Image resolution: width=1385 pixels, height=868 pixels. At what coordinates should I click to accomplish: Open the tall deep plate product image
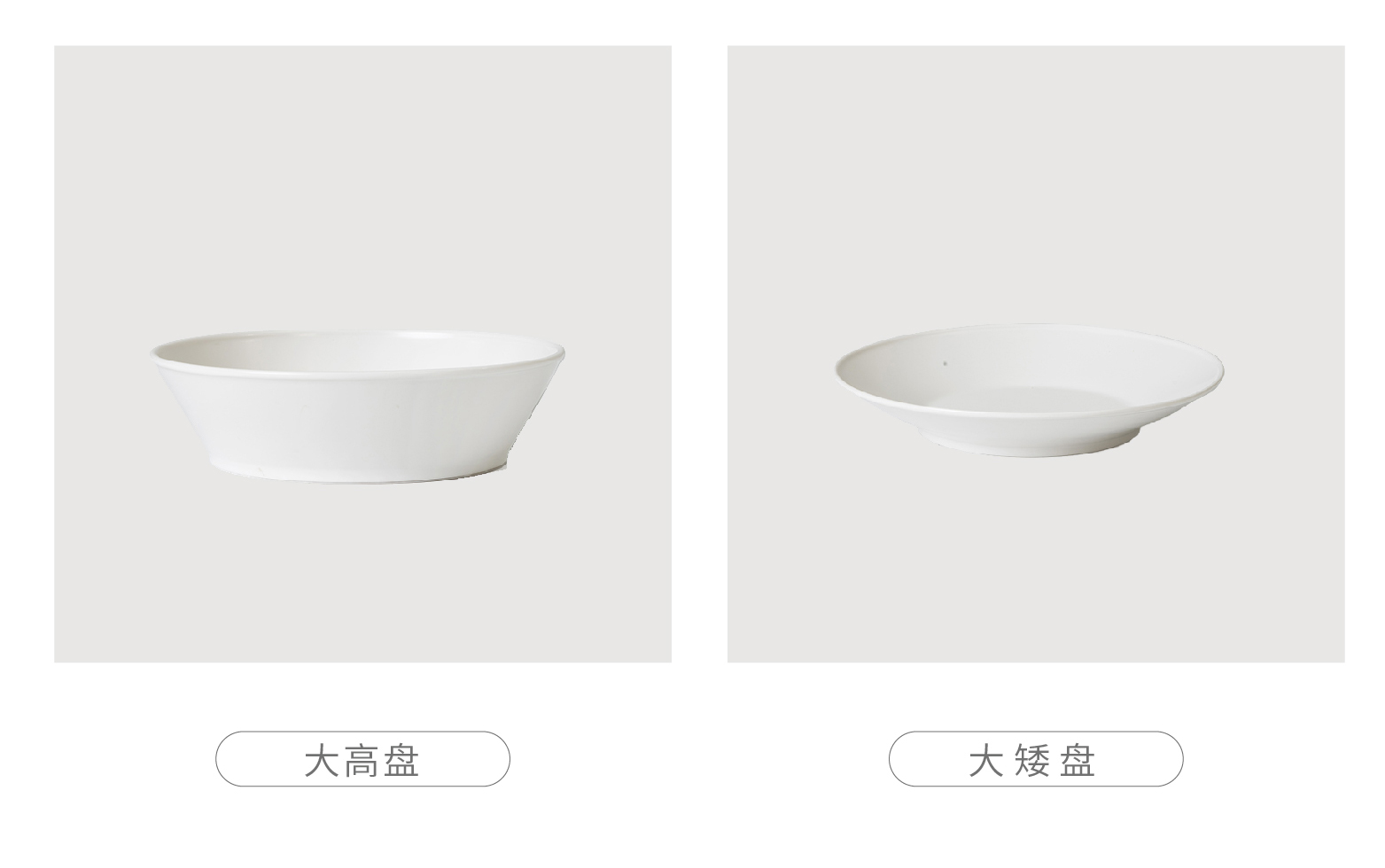pos(362,354)
